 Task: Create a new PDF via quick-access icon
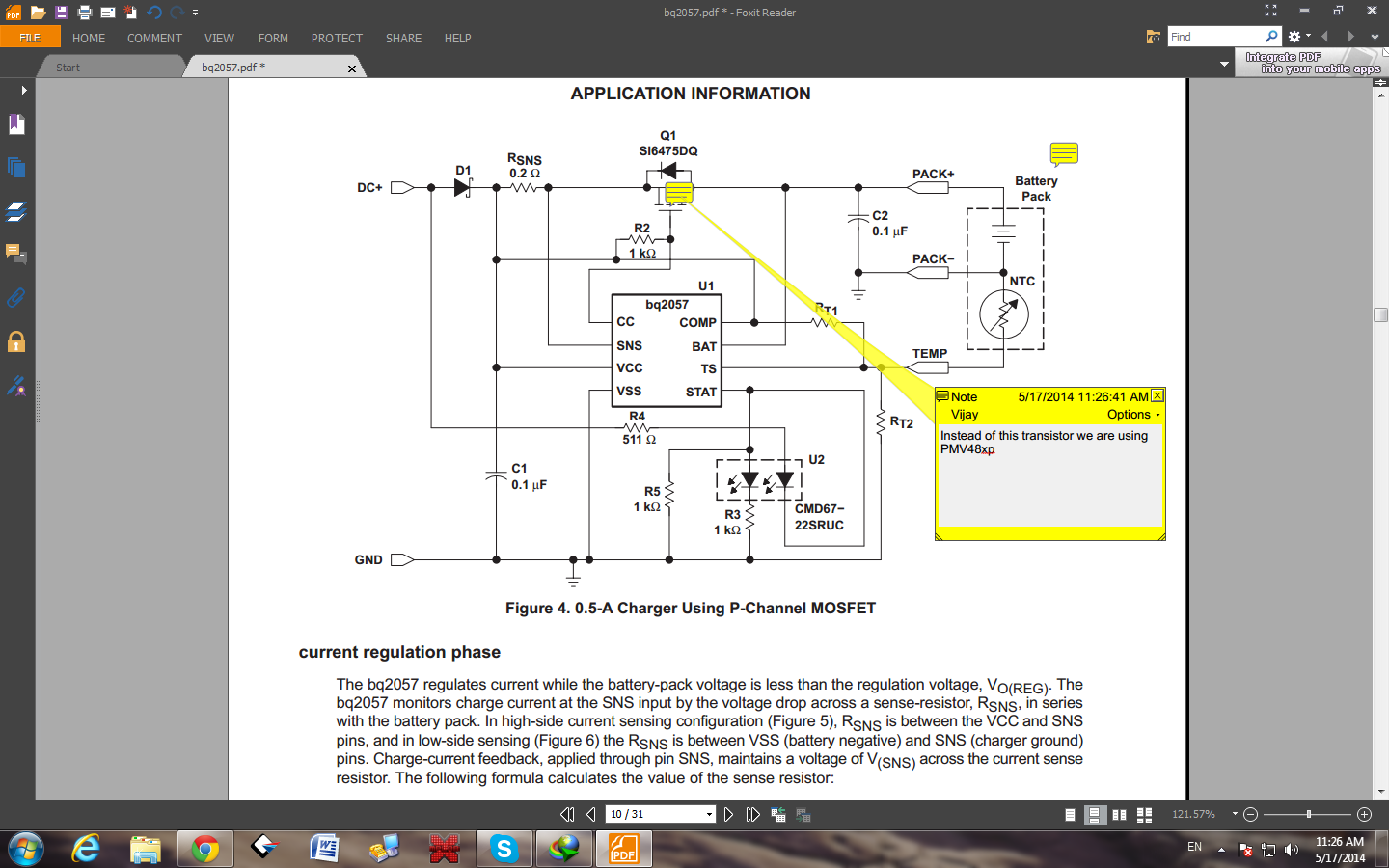(x=131, y=13)
